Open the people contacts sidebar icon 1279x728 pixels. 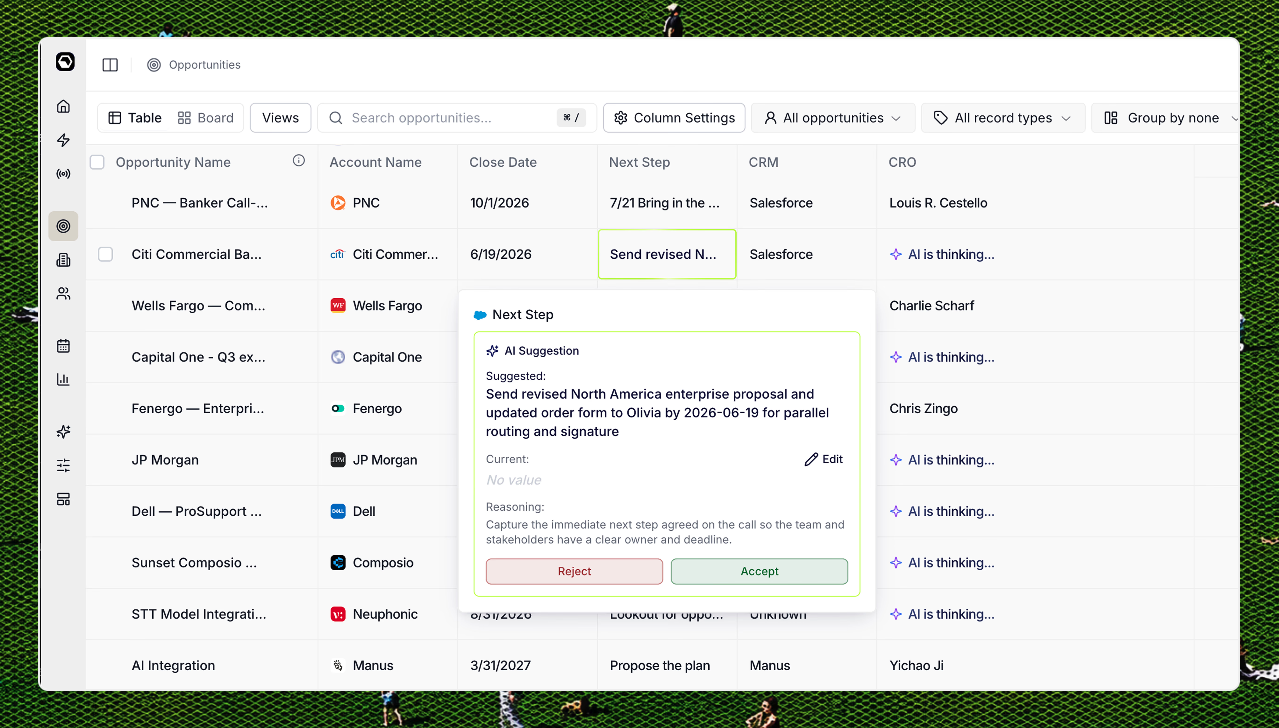(x=63, y=294)
